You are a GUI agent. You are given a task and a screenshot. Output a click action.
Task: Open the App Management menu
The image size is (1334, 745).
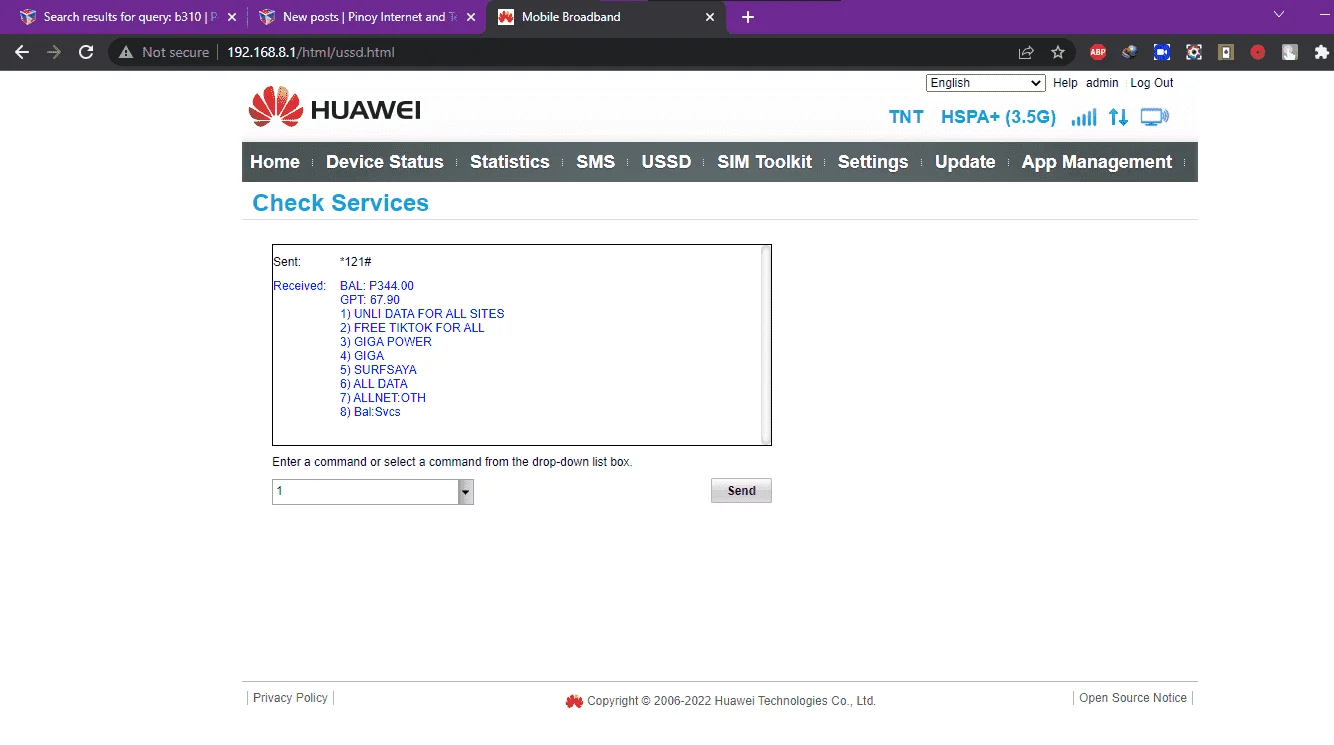[x=1097, y=162]
